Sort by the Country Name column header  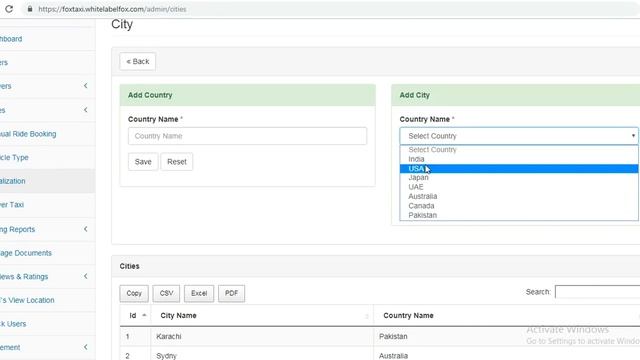[x=507, y=316]
